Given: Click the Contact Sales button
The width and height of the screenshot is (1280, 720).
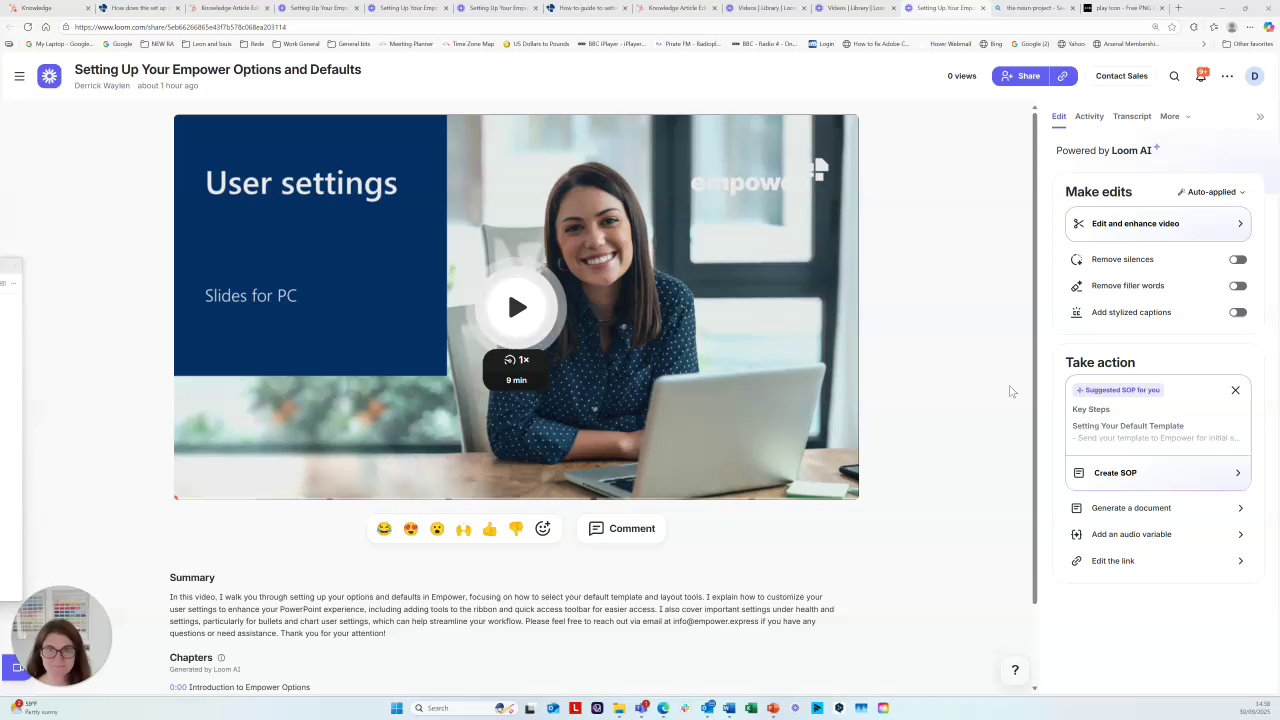Looking at the screenshot, I should (1121, 76).
